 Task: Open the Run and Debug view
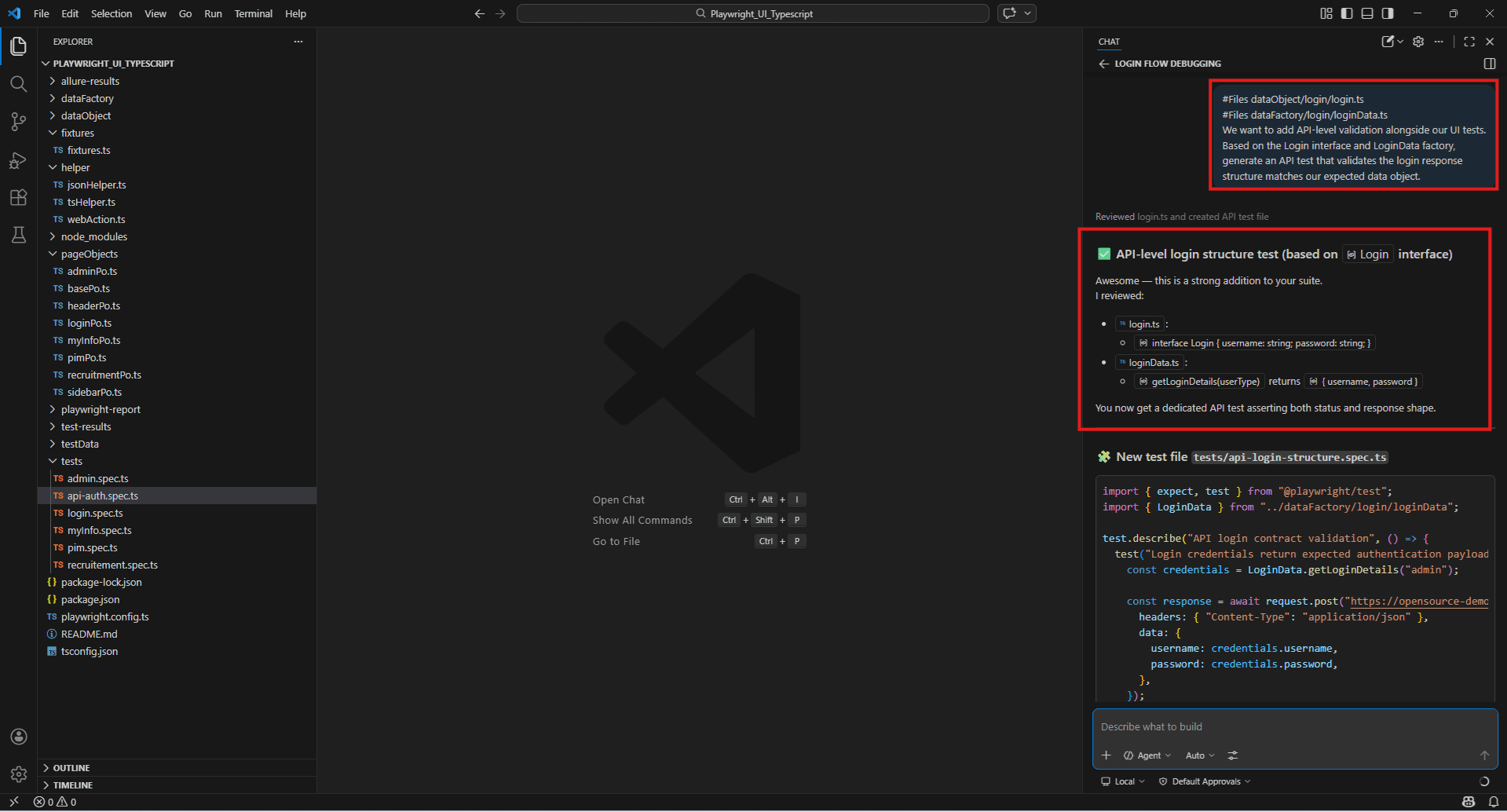pyautogui.click(x=19, y=159)
